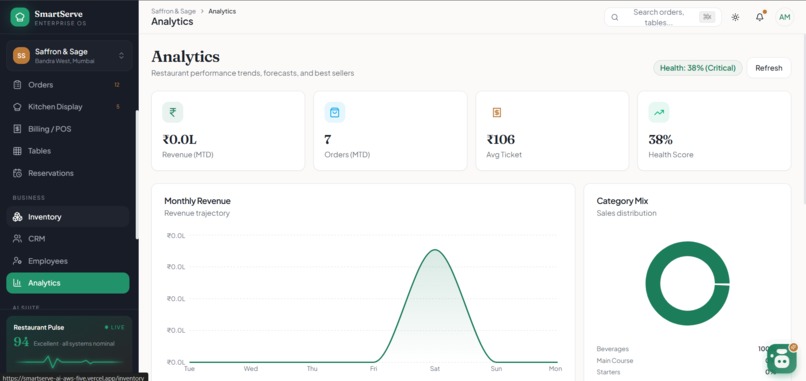Click the Refresh button
This screenshot has height=381, width=806.
769,68
